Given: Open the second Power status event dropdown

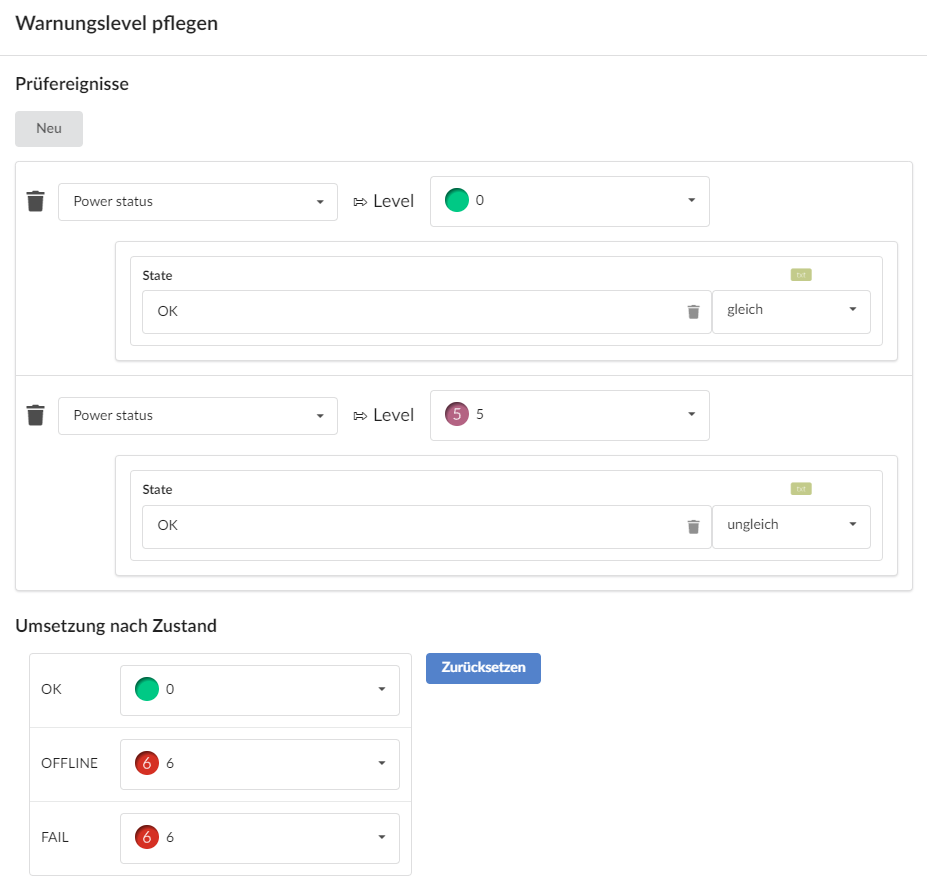Looking at the screenshot, I should [197, 415].
